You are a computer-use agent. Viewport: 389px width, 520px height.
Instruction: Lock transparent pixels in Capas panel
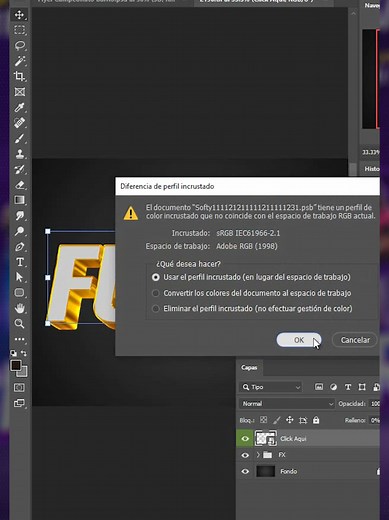(x=263, y=420)
